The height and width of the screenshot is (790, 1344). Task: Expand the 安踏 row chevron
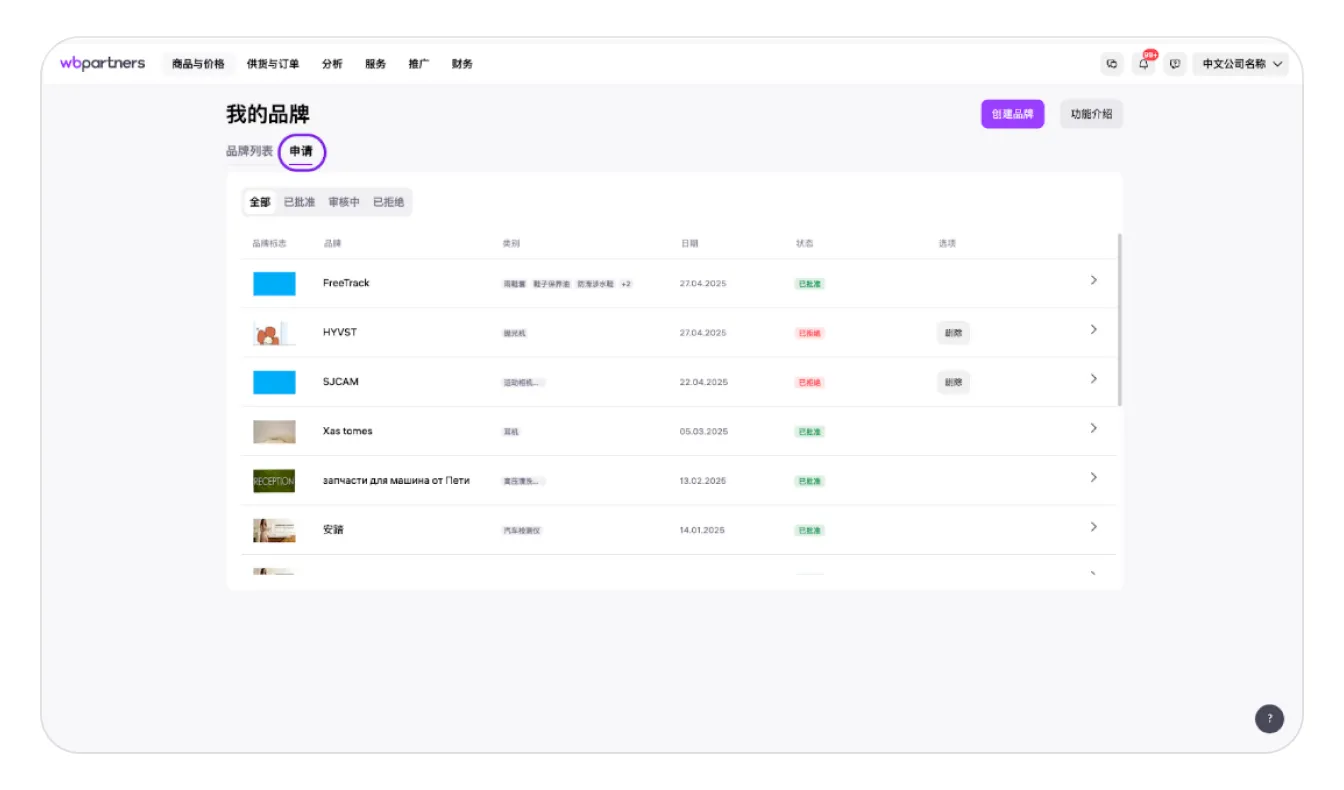1093,527
